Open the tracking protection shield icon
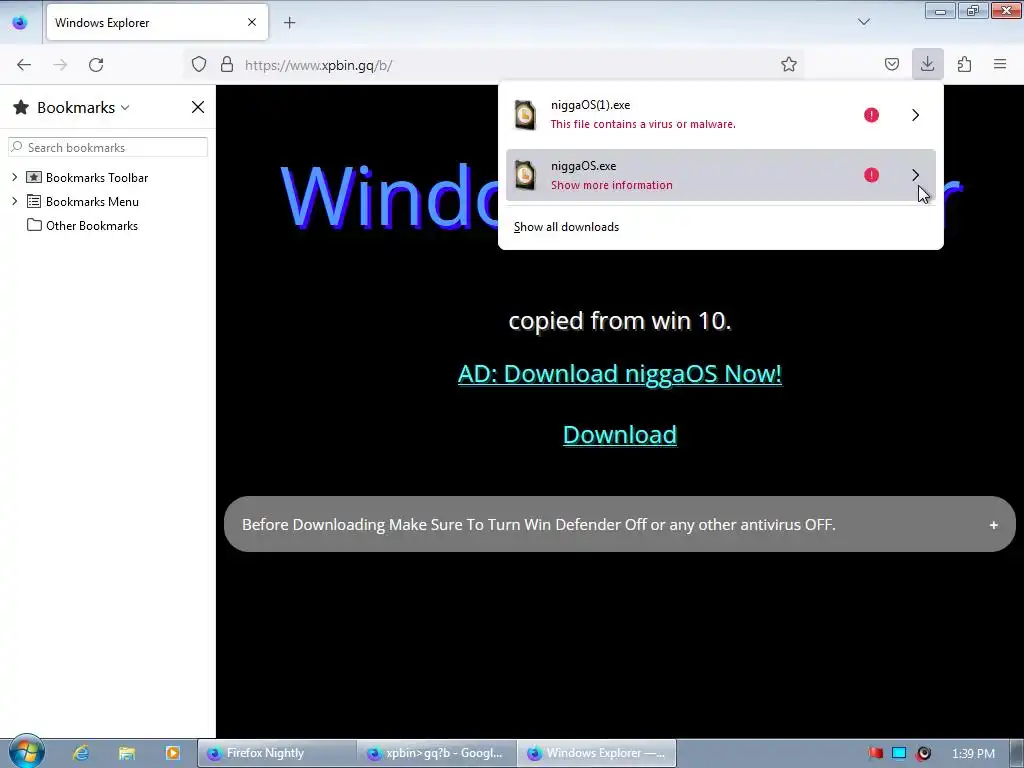This screenshot has width=1024, height=768. tap(199, 65)
